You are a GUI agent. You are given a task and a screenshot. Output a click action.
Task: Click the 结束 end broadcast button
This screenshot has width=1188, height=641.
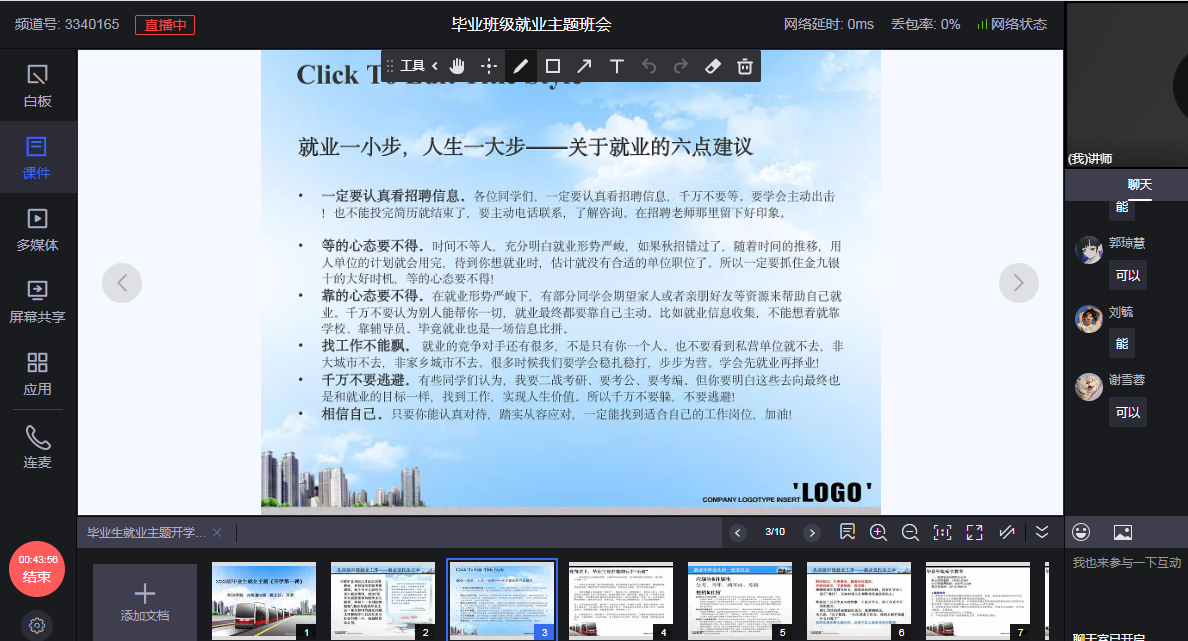click(37, 568)
